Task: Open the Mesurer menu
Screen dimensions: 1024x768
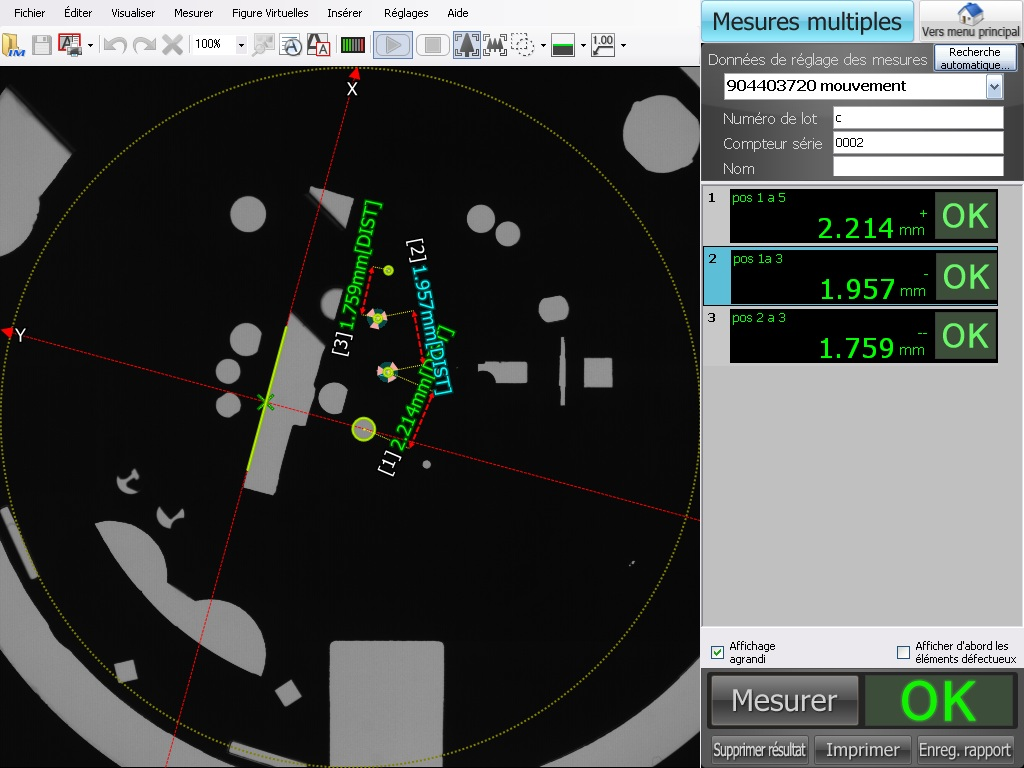Action: click(x=193, y=13)
